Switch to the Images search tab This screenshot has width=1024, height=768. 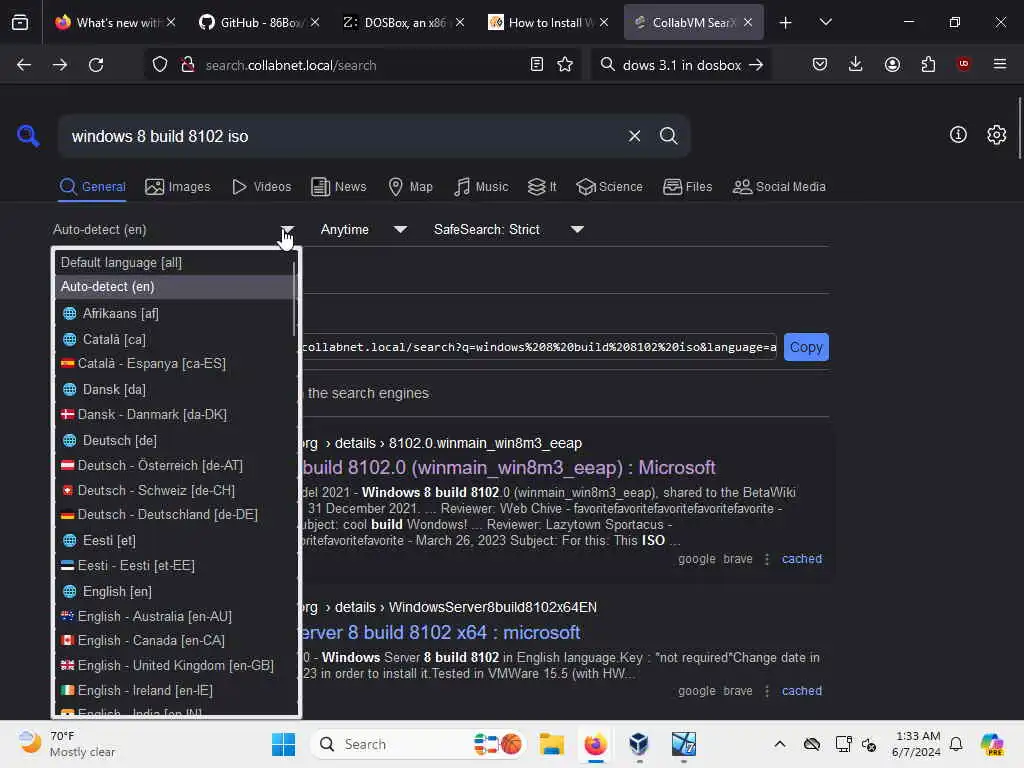[x=178, y=187]
